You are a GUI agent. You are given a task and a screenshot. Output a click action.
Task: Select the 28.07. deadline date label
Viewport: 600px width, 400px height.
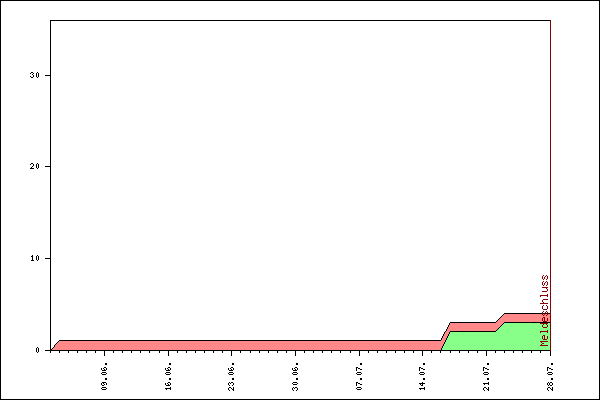549,372
